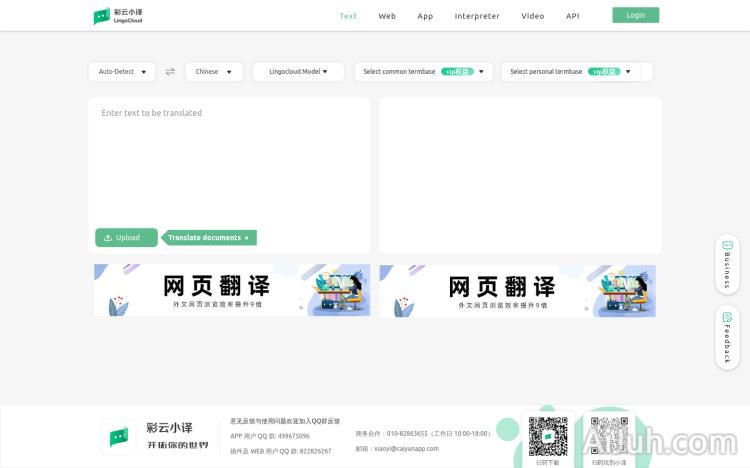Switch to the Web tab

[387, 16]
